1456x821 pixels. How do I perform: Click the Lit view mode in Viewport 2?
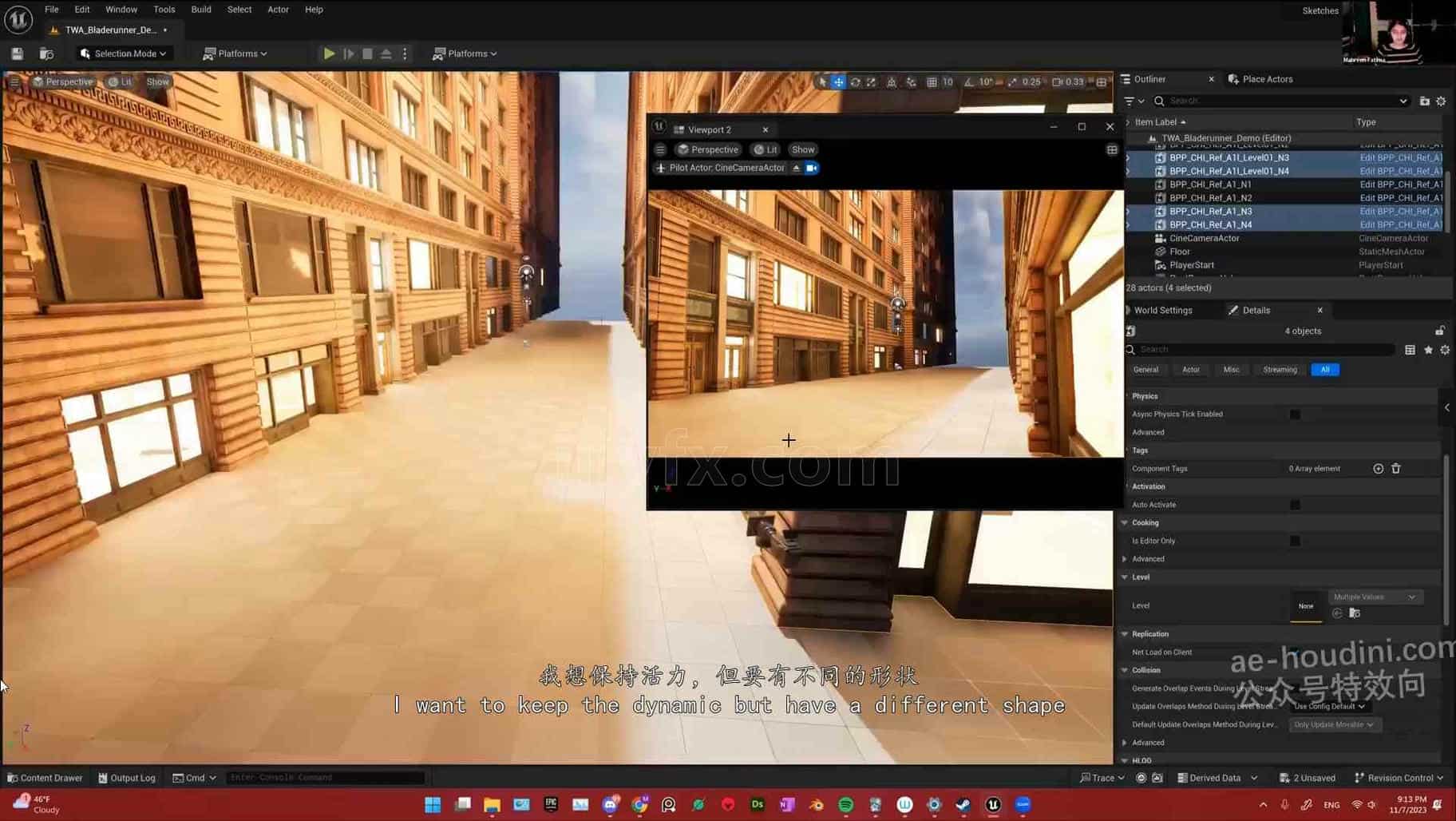click(766, 149)
